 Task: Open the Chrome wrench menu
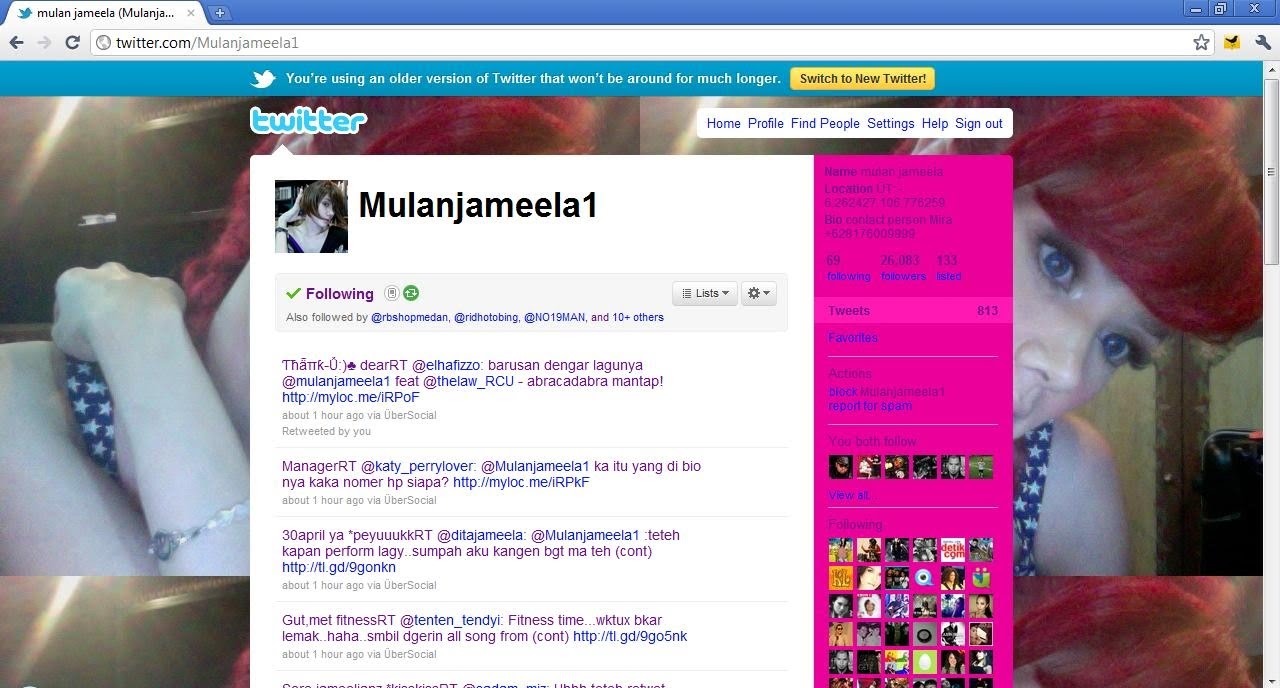(1262, 42)
